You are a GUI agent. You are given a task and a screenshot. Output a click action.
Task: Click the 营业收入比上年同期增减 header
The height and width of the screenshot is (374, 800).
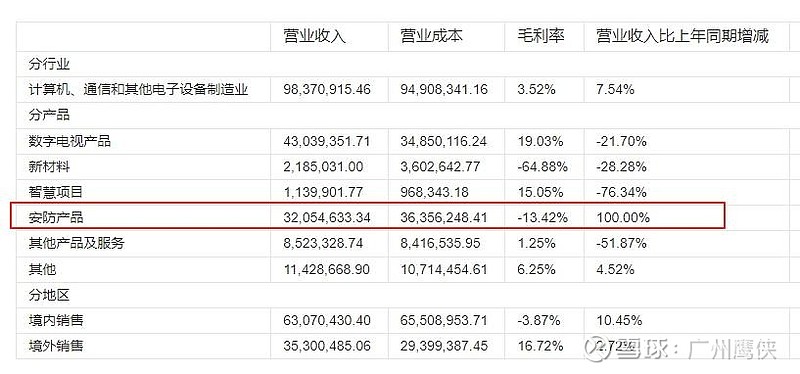click(683, 36)
